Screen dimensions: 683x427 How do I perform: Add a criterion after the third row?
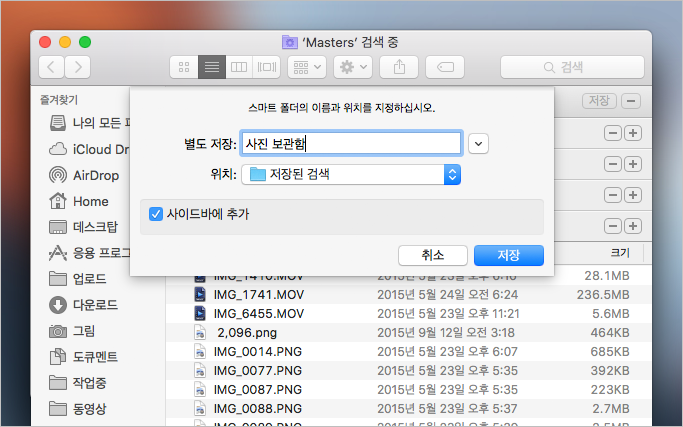point(633,195)
